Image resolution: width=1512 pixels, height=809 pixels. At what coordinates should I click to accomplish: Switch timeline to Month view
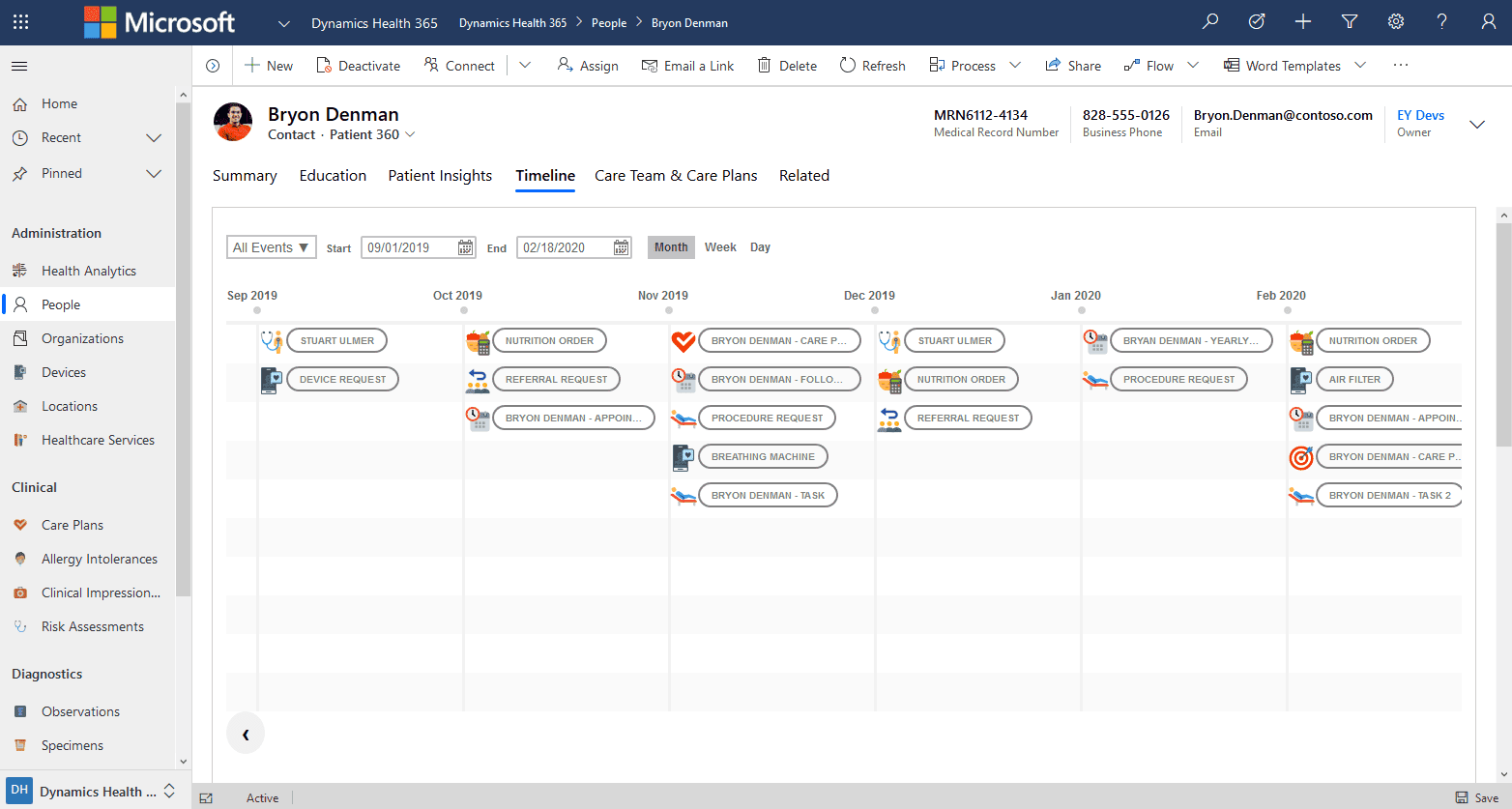pos(671,247)
